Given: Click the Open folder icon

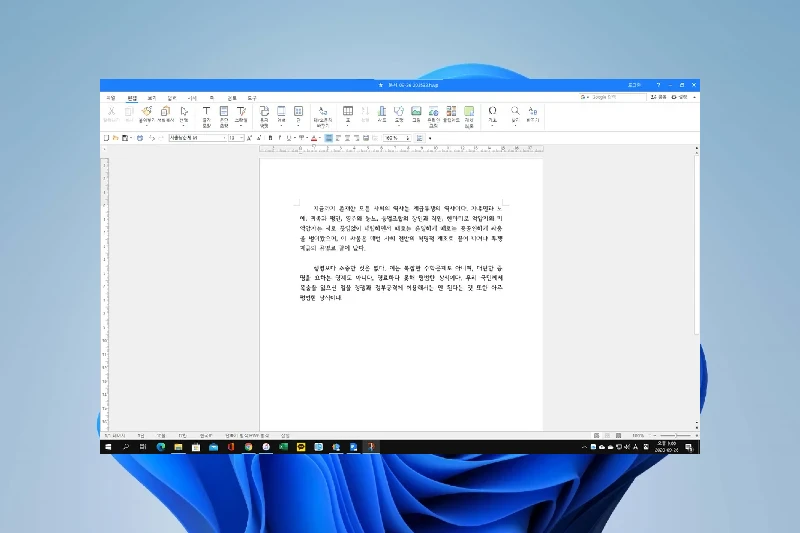Looking at the screenshot, I should coord(115,138).
